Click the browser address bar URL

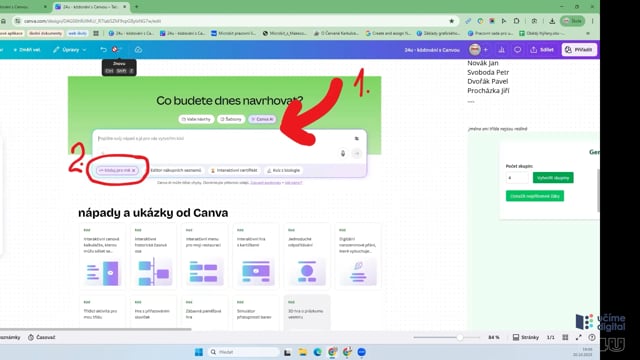pos(92,21)
